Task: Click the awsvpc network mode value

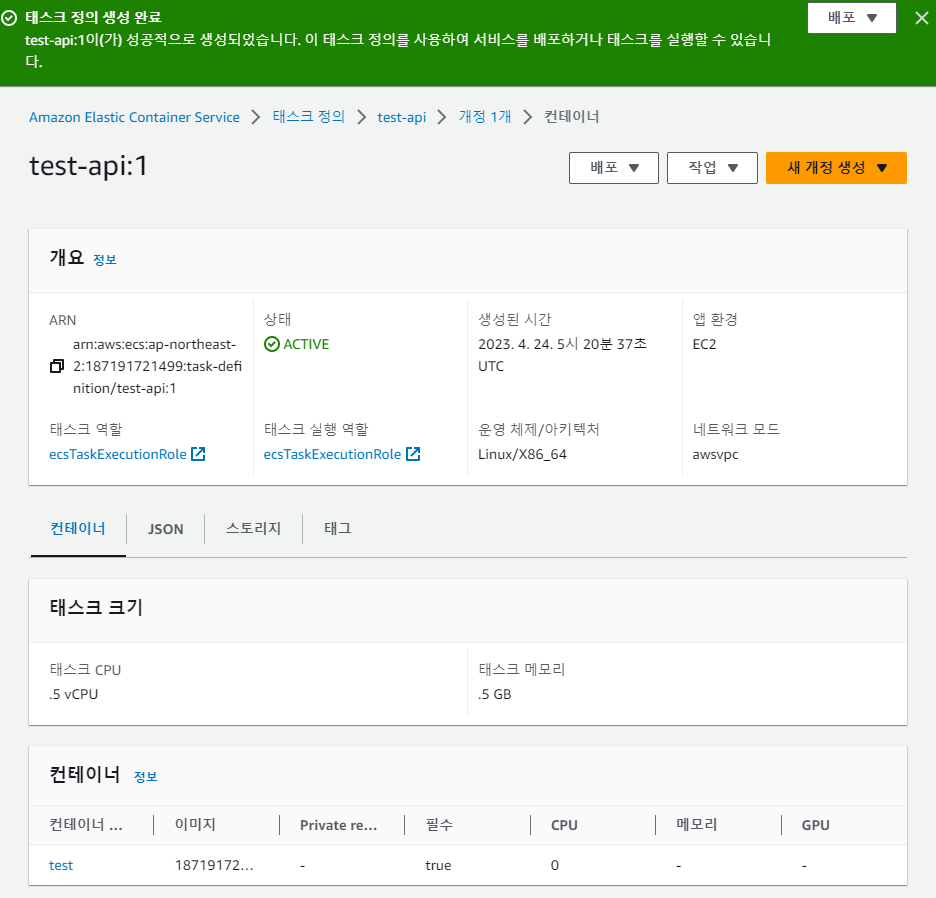Action: click(715, 454)
